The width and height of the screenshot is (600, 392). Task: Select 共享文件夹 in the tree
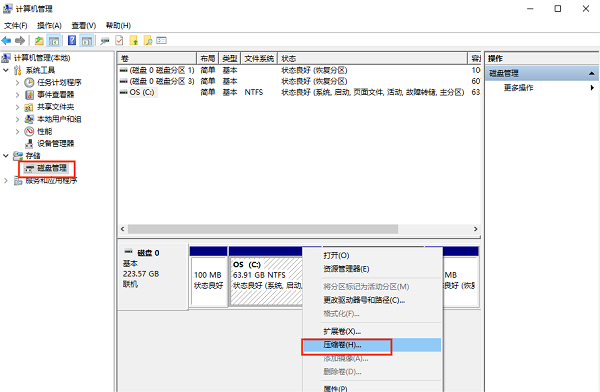[55, 107]
